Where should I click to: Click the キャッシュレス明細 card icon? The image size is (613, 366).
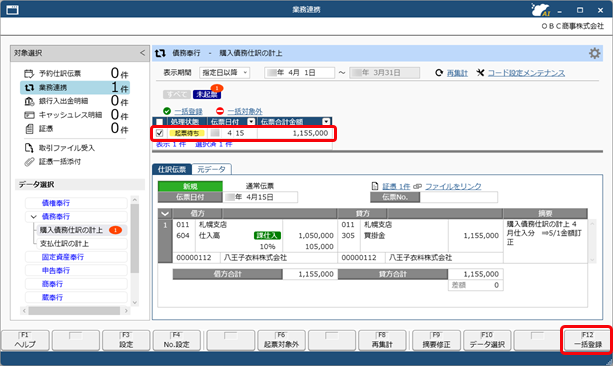29,115
